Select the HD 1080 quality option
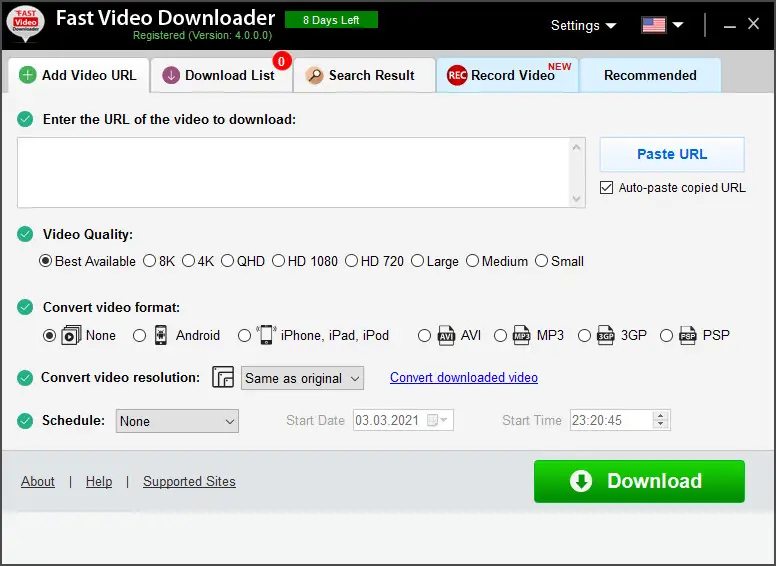Viewport: 776px width, 566px height. tap(279, 261)
